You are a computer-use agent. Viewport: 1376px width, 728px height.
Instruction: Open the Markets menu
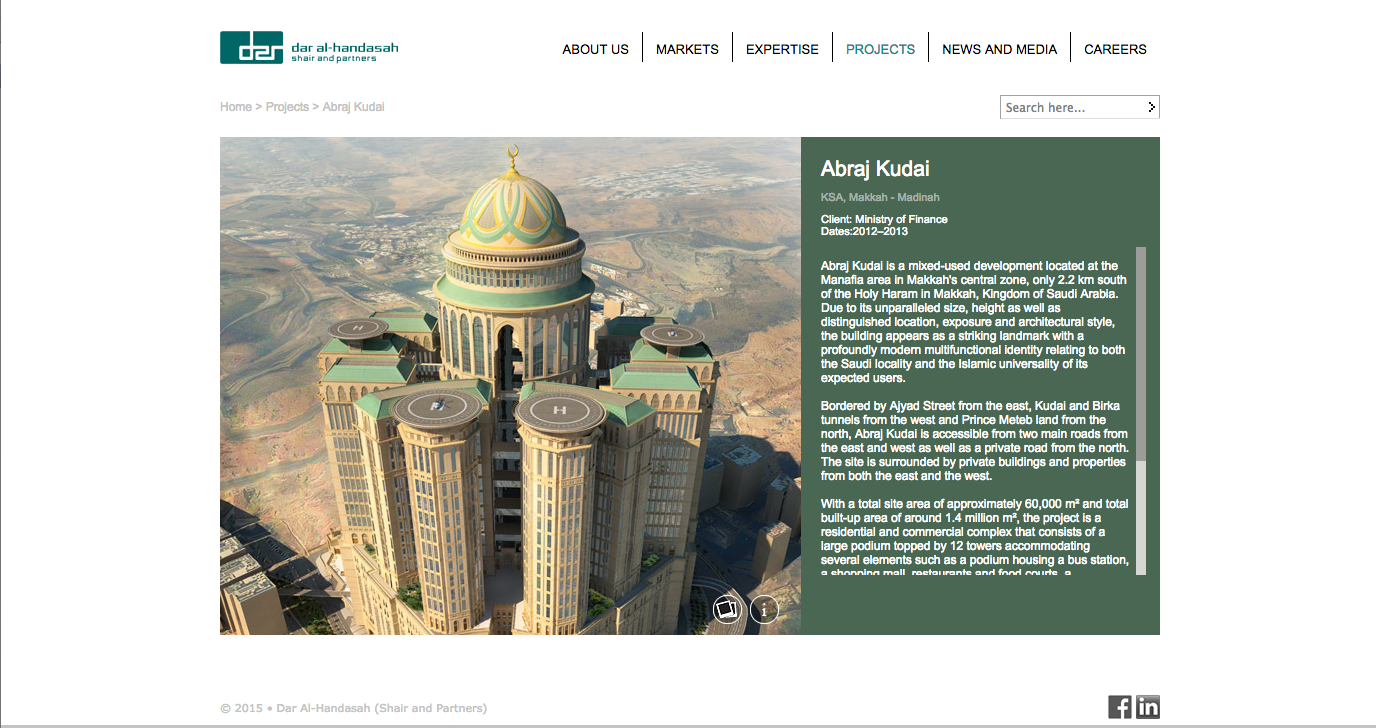pos(687,49)
